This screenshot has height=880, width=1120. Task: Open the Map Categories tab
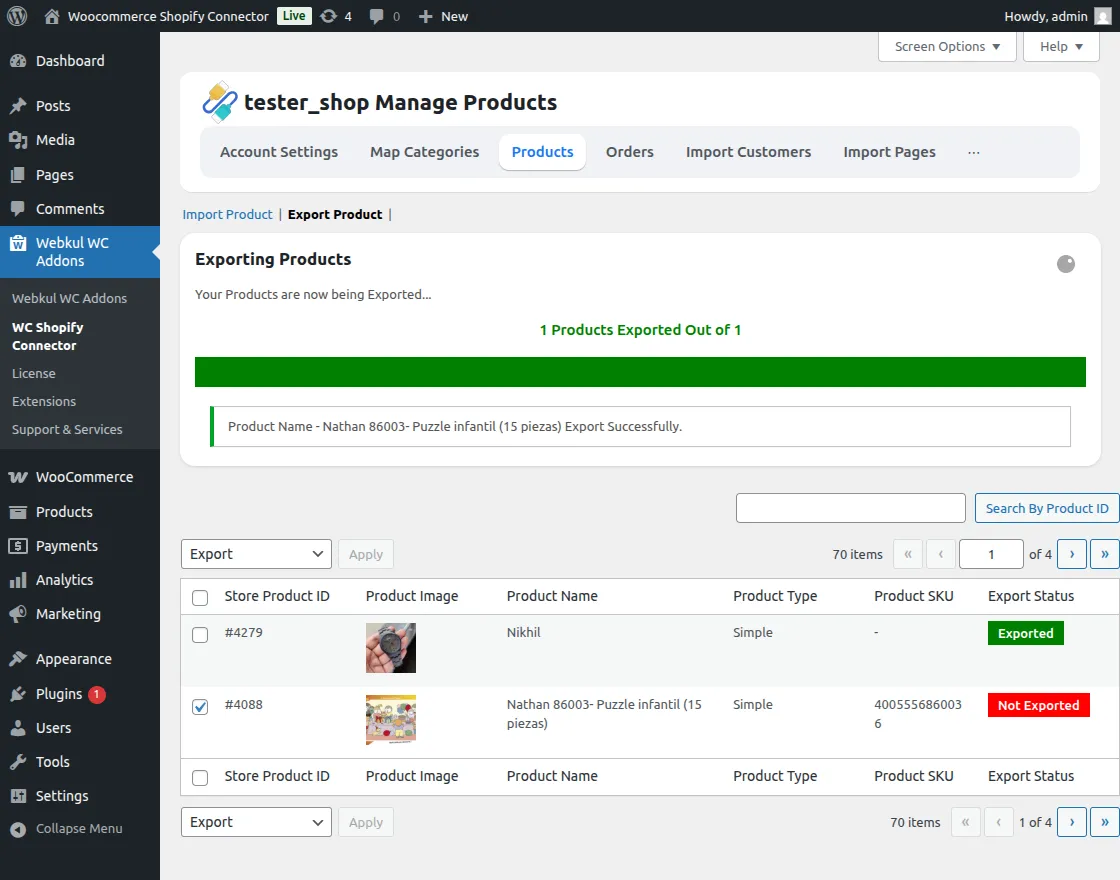click(424, 152)
